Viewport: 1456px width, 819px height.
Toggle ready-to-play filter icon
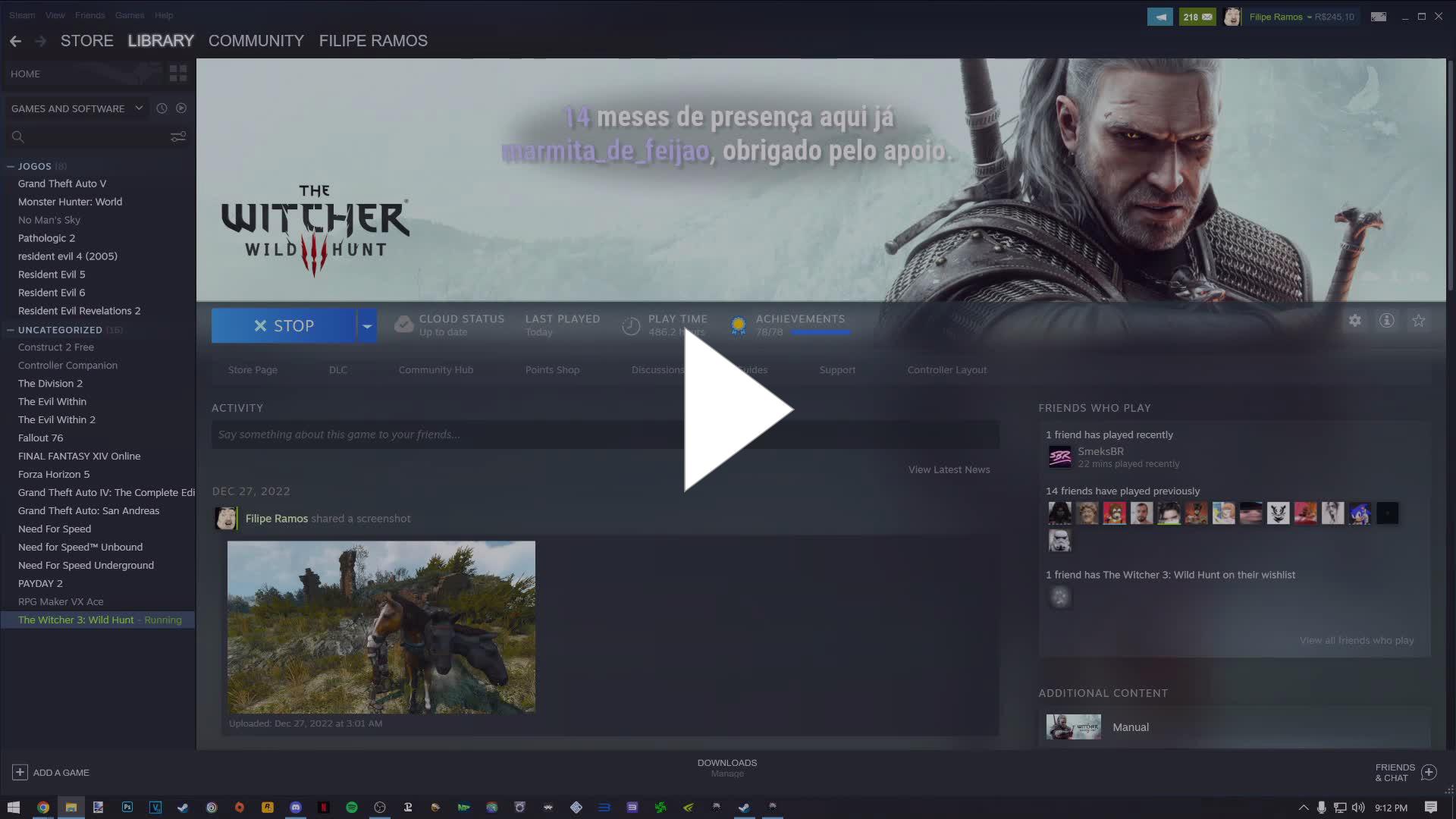coord(181,108)
